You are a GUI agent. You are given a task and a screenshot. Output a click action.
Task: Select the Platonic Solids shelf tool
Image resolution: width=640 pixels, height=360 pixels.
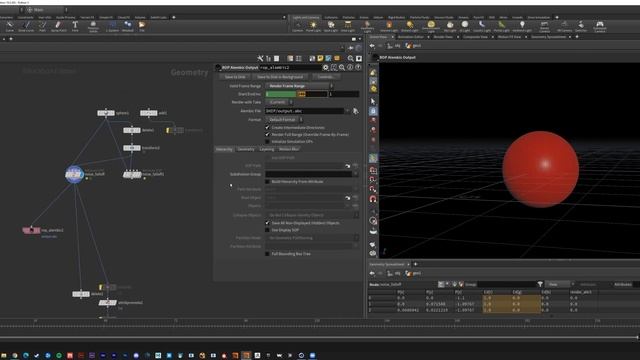[93, 27]
